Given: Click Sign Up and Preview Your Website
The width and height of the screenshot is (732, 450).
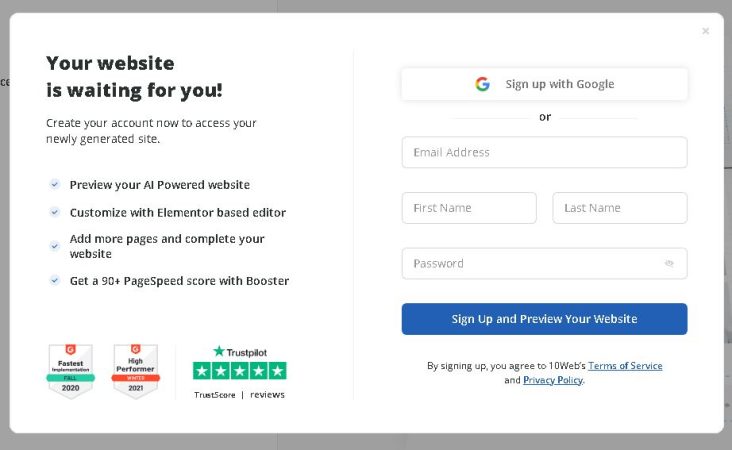Looking at the screenshot, I should click(544, 319).
